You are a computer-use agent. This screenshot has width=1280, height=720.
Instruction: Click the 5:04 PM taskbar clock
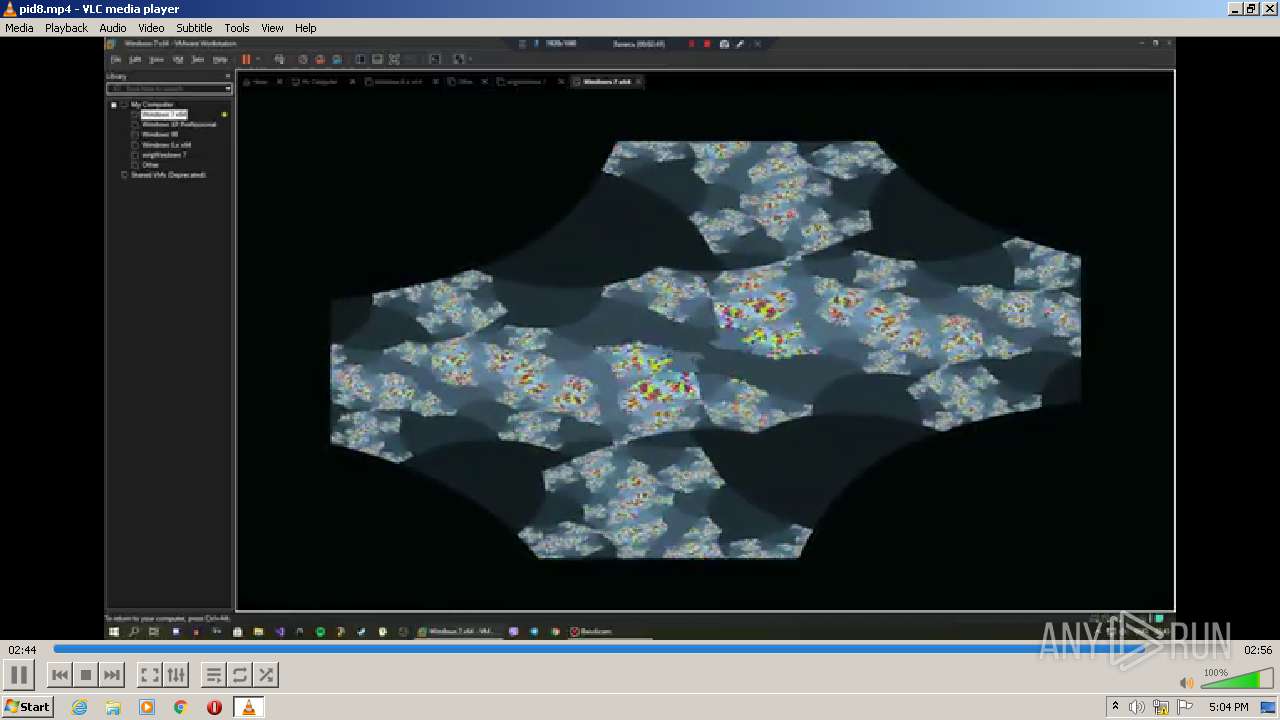point(1228,707)
